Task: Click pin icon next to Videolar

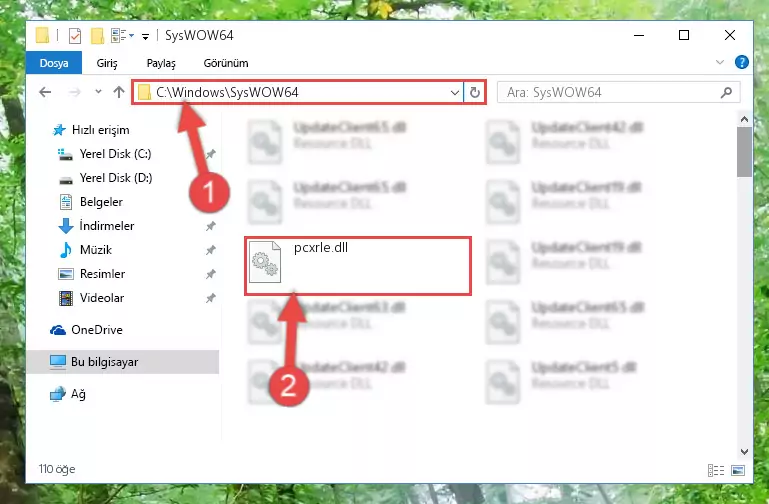Action: coord(210,298)
